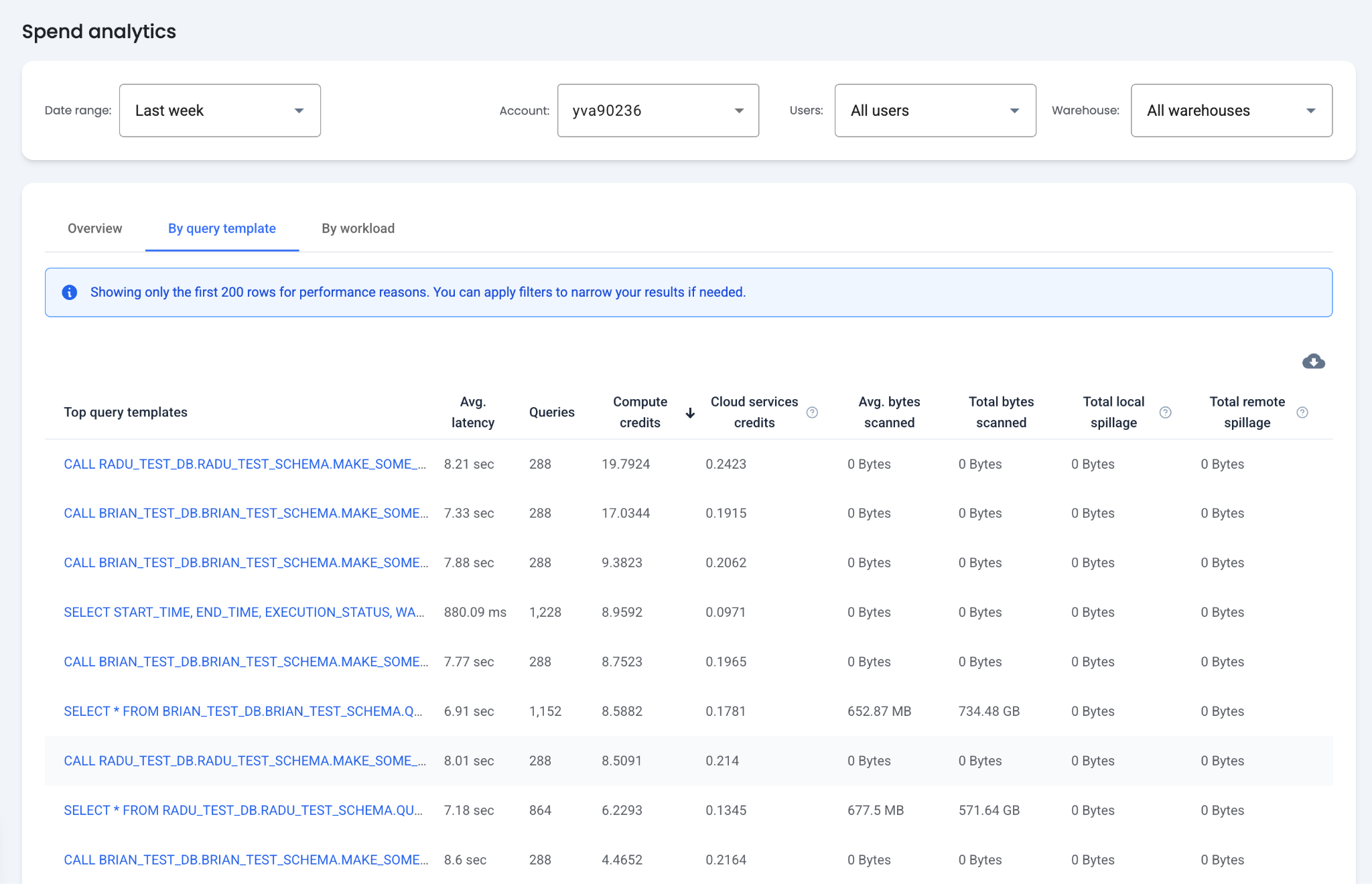1372x884 pixels.
Task: Click Cloud services credits help icon
Action: [812, 413]
